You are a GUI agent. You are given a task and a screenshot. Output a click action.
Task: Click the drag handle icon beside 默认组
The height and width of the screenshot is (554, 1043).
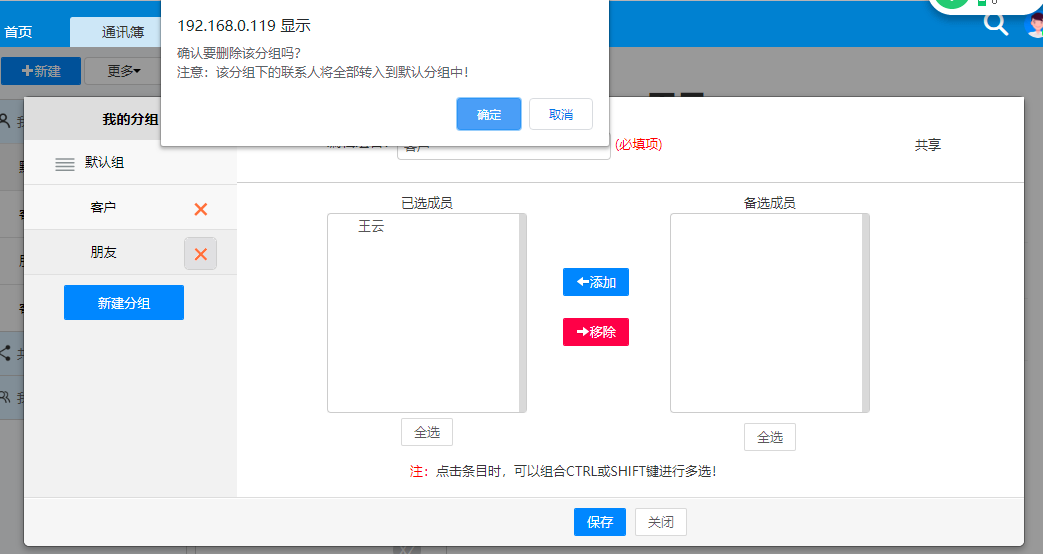[x=65, y=164]
